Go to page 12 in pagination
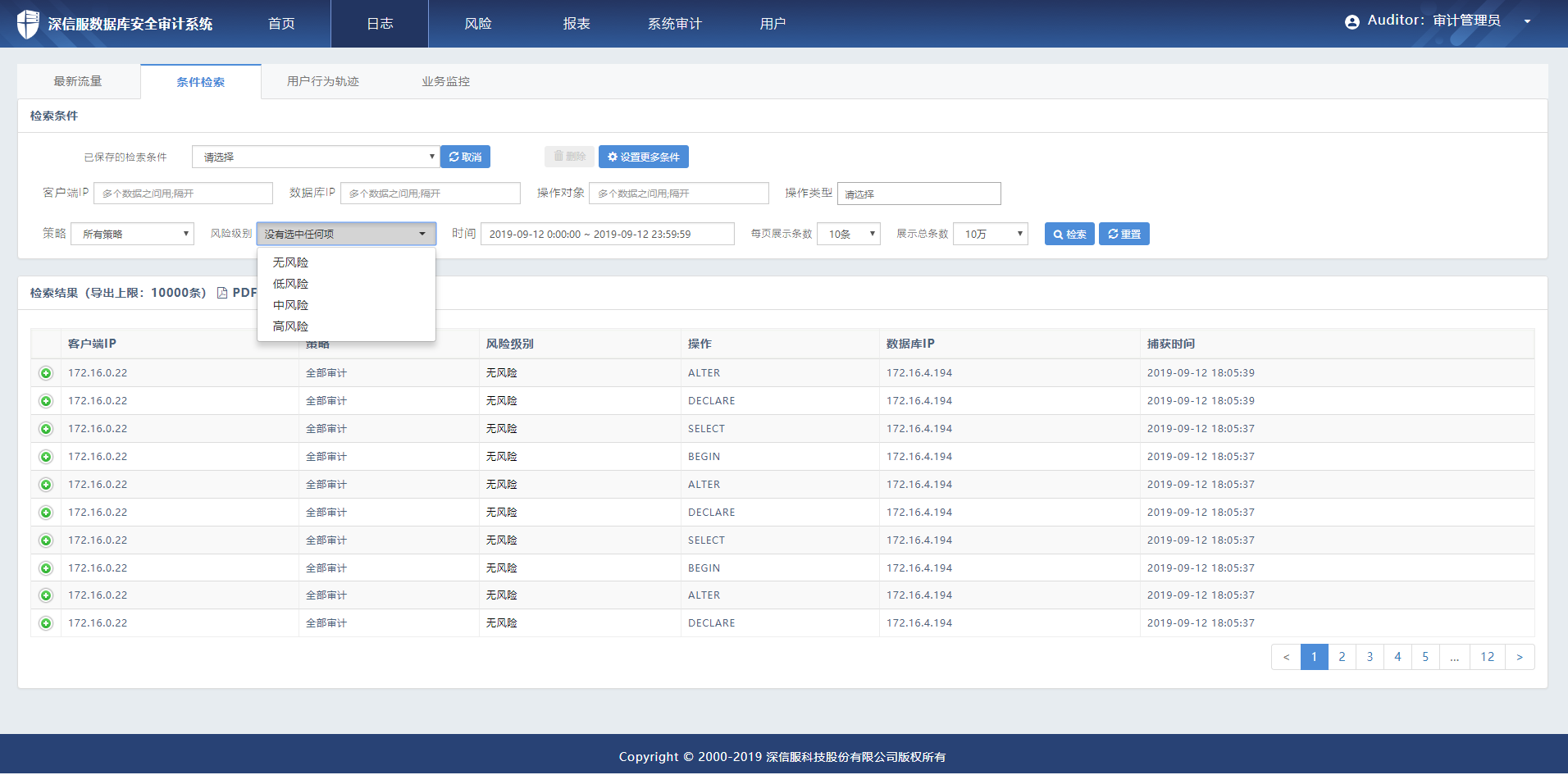1568x775 pixels. pyautogui.click(x=1487, y=657)
